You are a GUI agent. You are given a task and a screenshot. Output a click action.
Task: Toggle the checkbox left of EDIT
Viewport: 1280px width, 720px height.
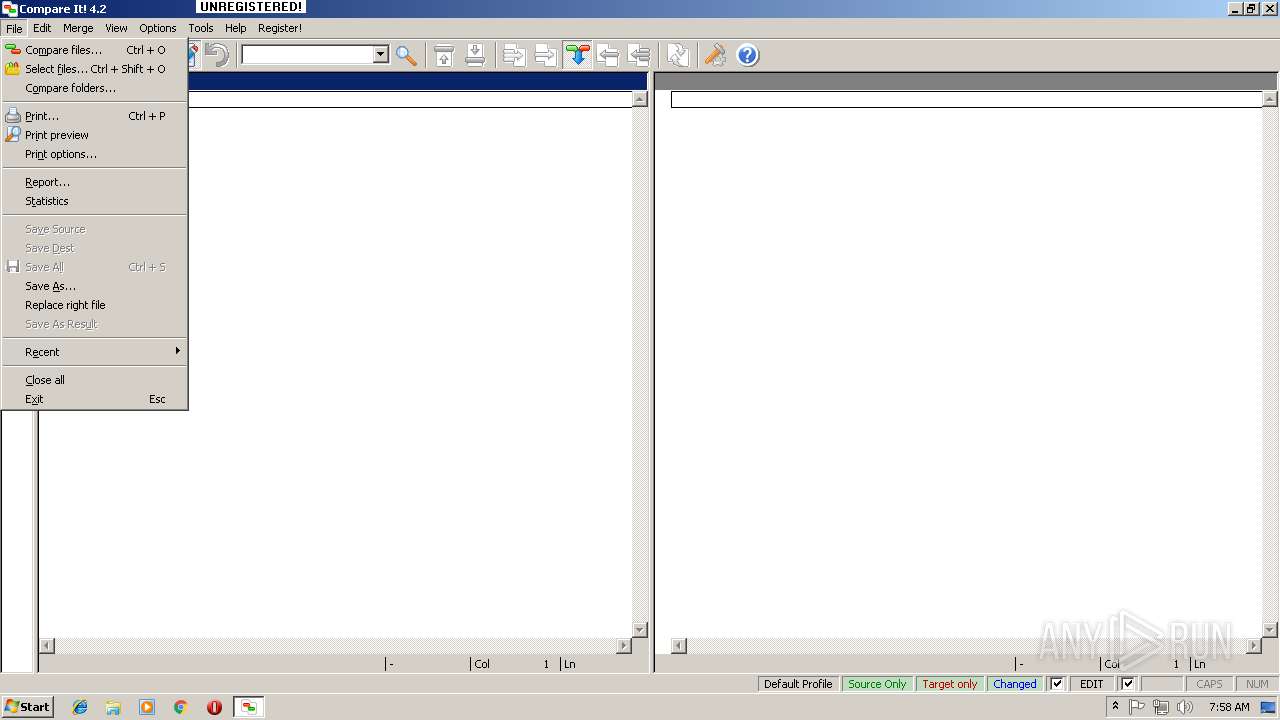(1057, 684)
